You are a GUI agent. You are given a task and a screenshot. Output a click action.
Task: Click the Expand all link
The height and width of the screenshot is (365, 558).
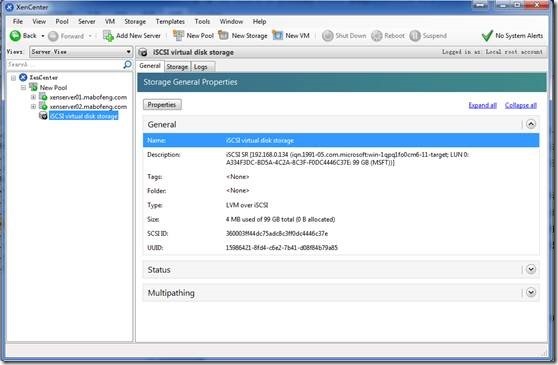click(483, 105)
